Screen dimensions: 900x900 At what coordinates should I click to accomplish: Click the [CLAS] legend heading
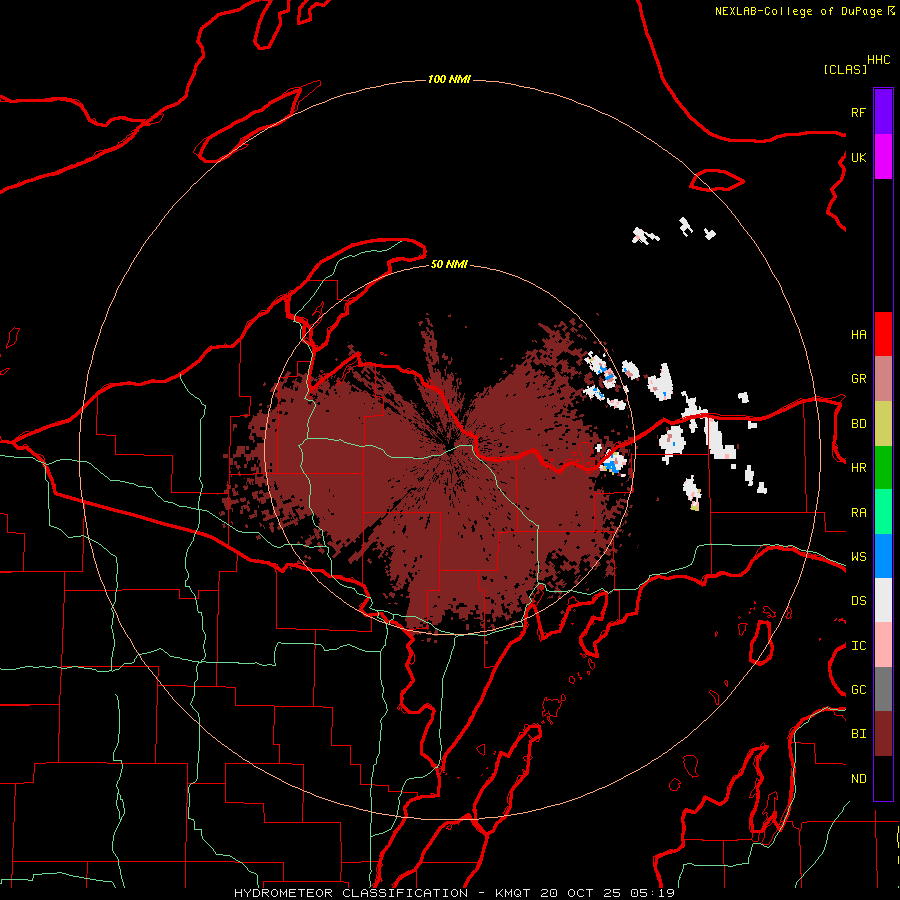tap(845, 69)
